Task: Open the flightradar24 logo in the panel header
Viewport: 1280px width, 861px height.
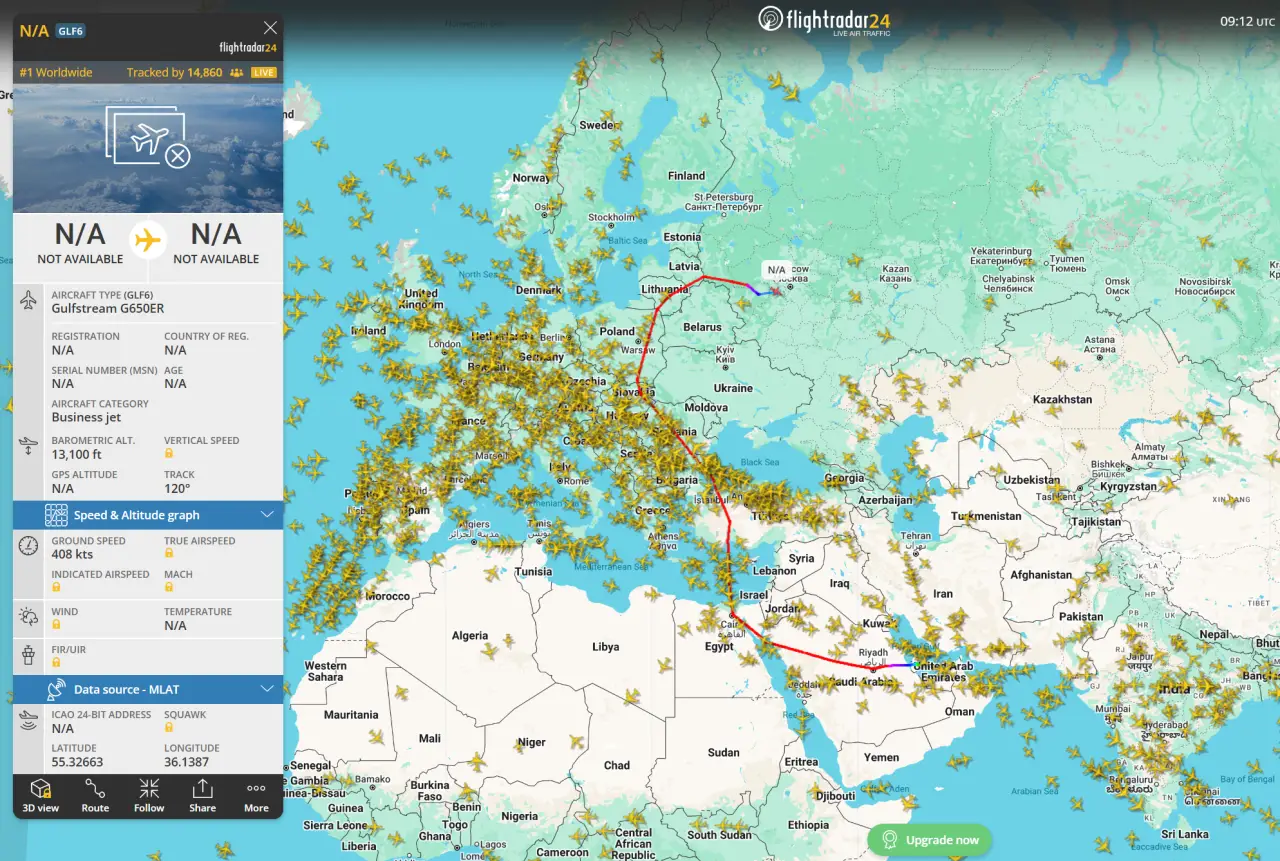Action: tap(248, 47)
